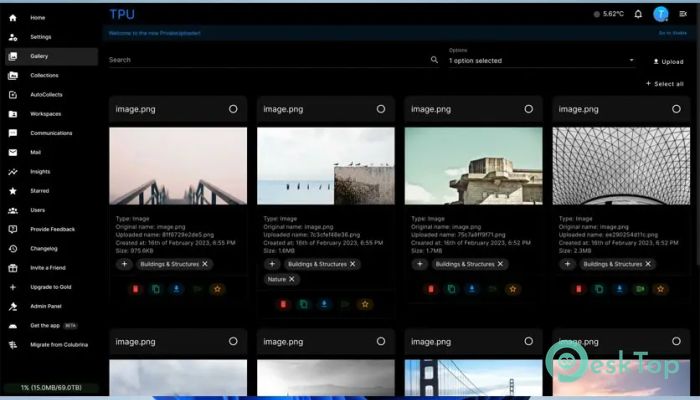
Task: Download the 1.6MB image
Action: pyautogui.click(x=324, y=304)
